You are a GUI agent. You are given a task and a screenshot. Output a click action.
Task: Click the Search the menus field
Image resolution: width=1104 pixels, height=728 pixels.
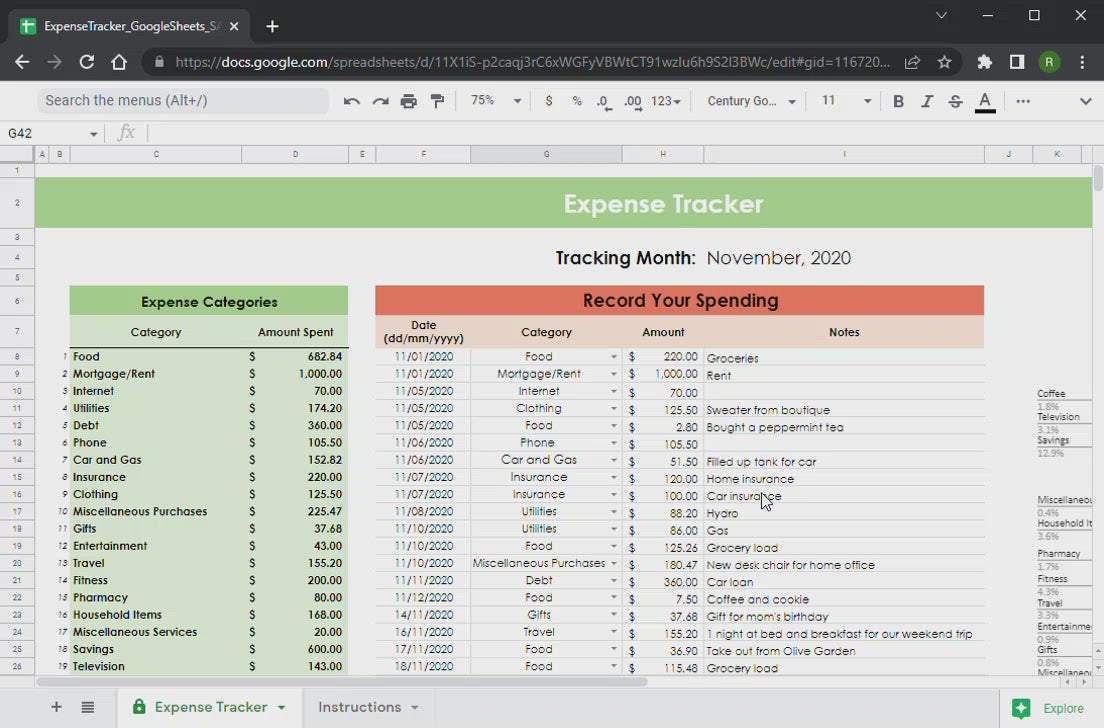[183, 101]
